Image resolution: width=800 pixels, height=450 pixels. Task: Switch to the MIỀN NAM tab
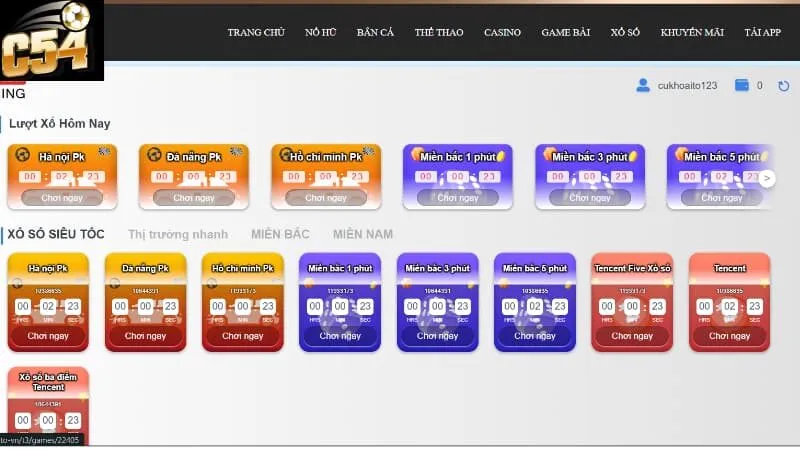point(361,234)
